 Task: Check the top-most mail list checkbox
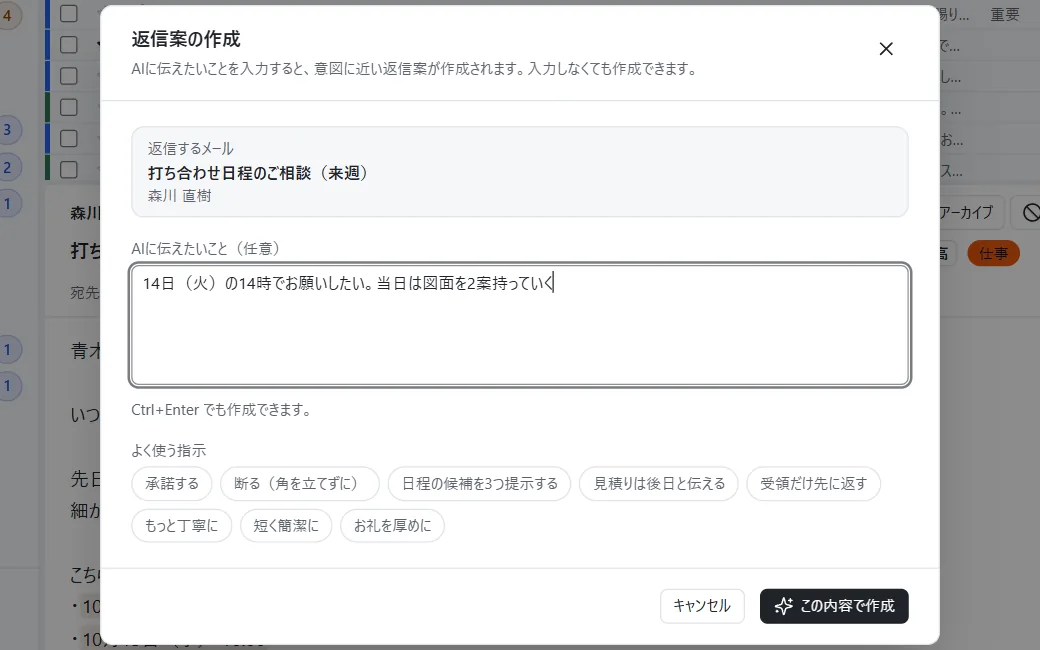69,13
